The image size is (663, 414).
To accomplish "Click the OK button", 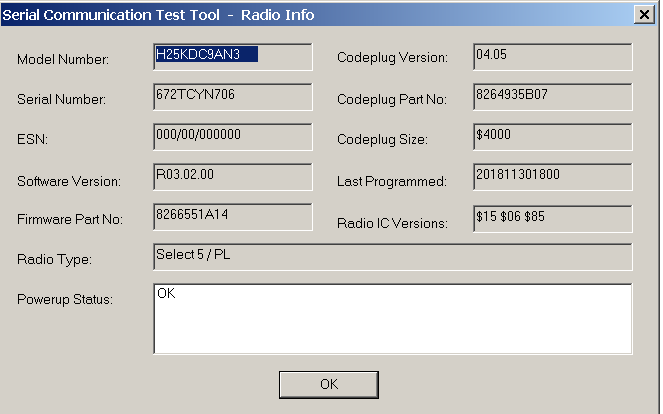I will click(x=328, y=384).
